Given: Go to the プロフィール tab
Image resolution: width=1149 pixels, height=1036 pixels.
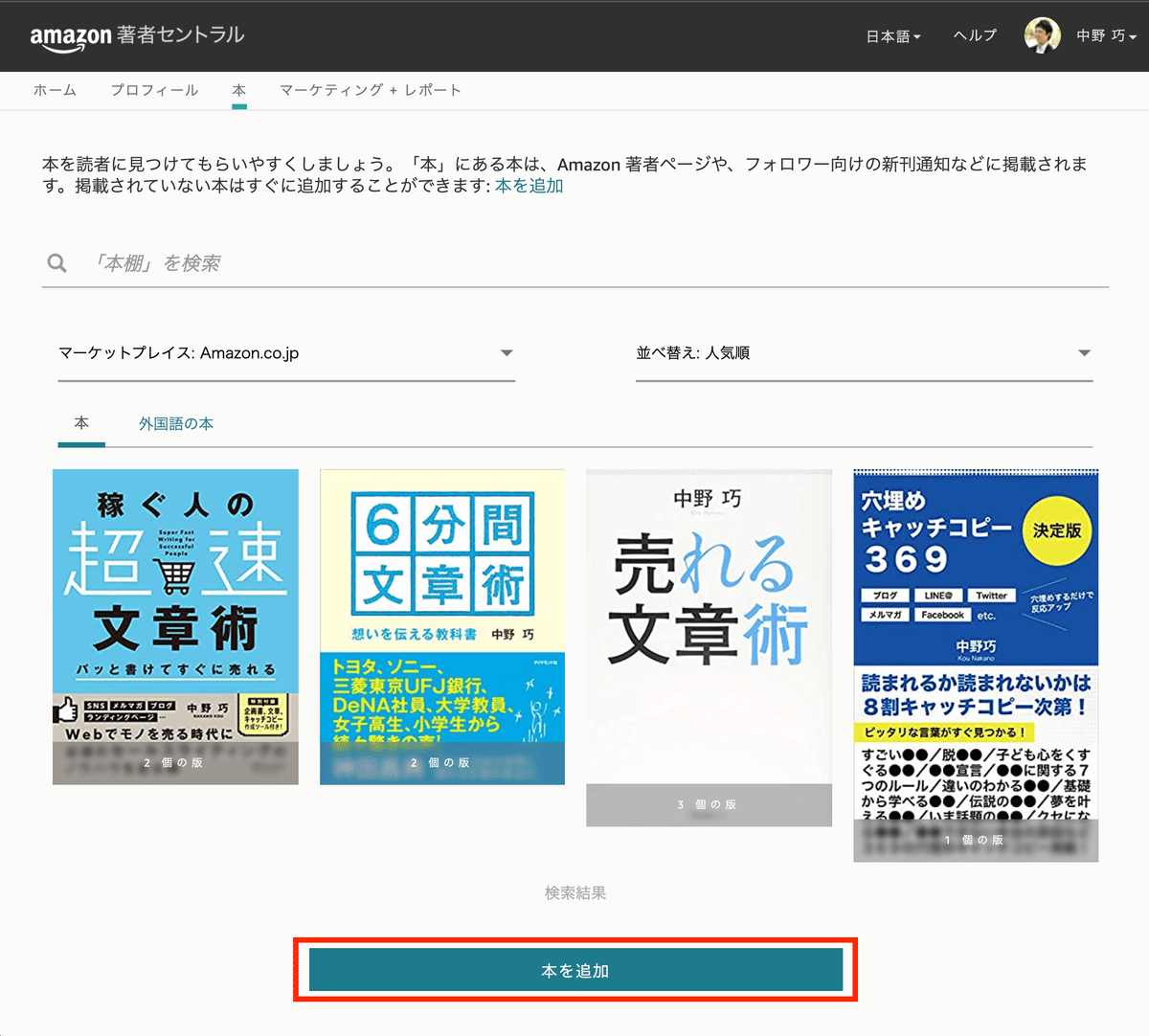Looking at the screenshot, I should pyautogui.click(x=154, y=90).
